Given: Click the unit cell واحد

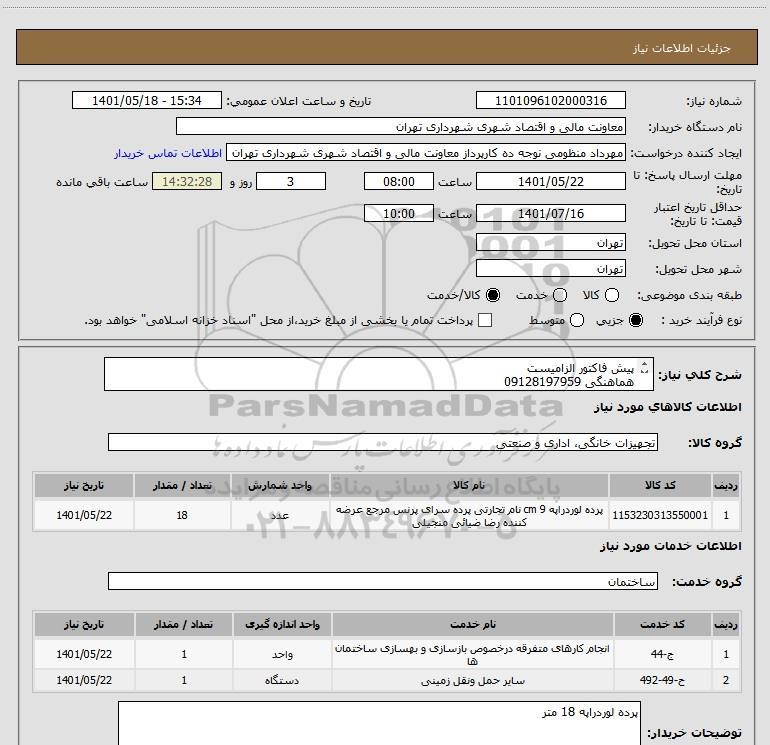Looking at the screenshot, I should (282, 654).
